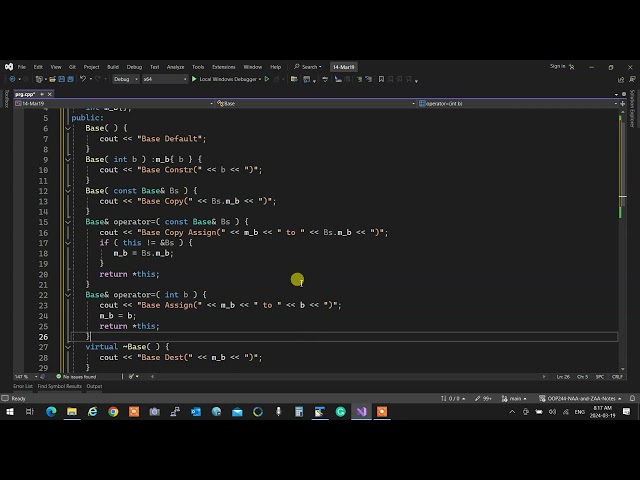Open the operator= member navigation dropdown
The width and height of the screenshot is (640, 480).
coord(518,104)
